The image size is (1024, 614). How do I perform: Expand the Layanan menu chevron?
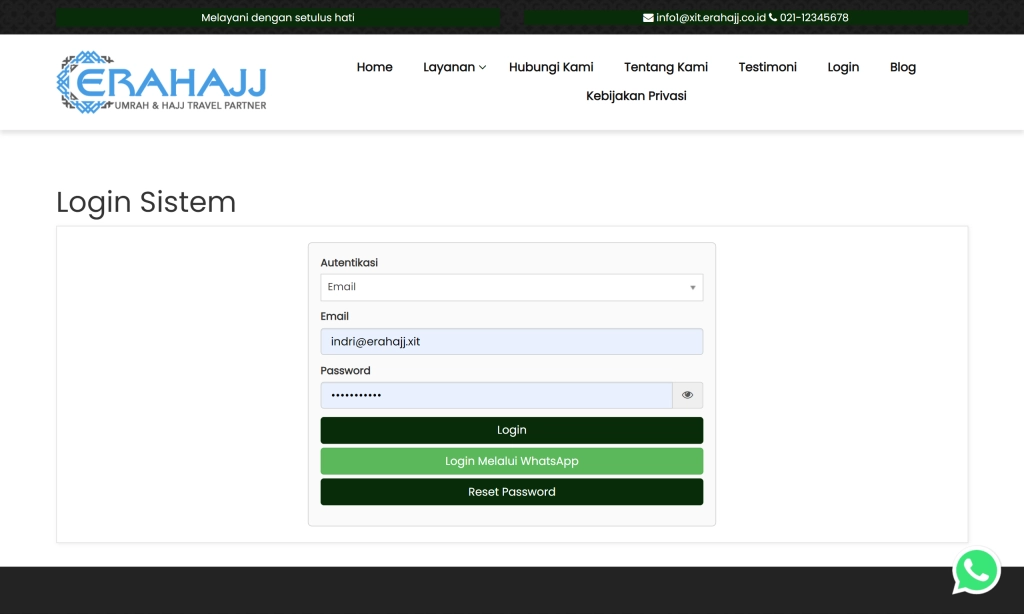[x=482, y=67]
